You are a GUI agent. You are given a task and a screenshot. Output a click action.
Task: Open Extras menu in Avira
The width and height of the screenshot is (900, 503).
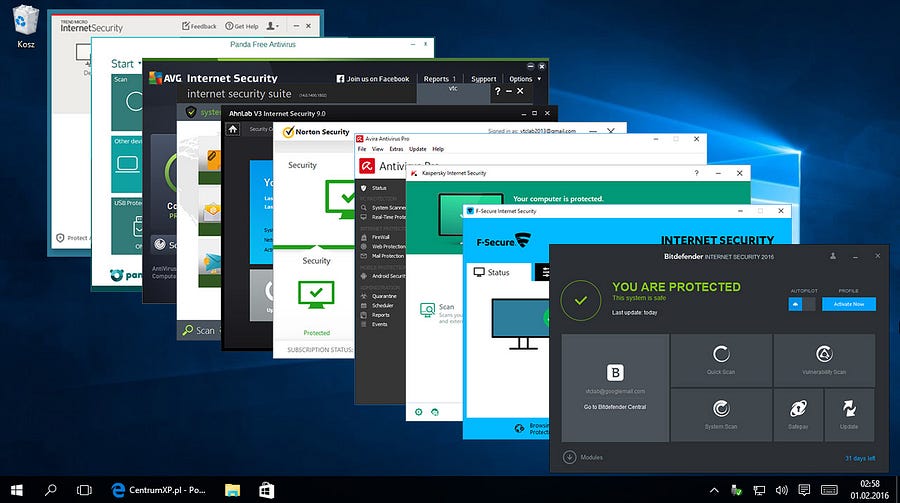(x=397, y=149)
